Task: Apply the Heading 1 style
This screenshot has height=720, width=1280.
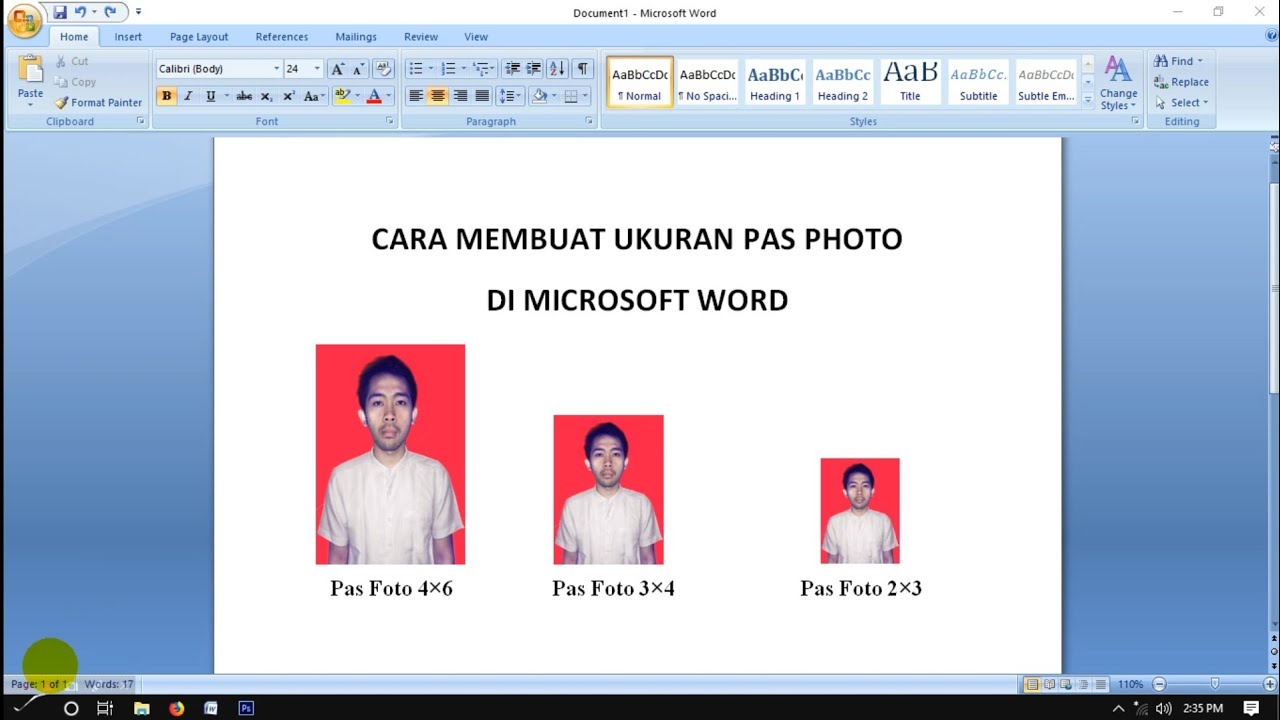Action: tap(775, 81)
